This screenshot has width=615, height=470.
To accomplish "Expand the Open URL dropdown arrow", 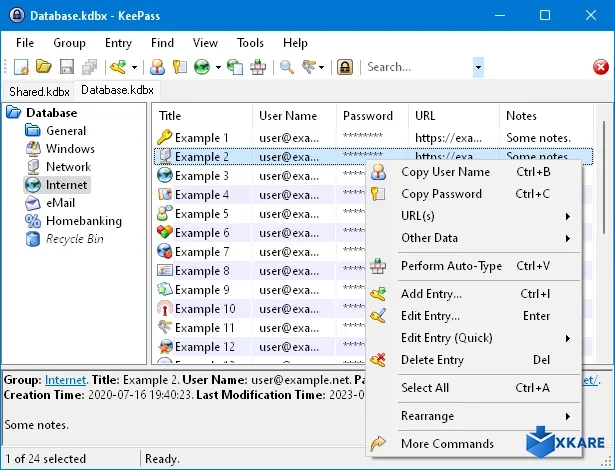I will (x=218, y=67).
